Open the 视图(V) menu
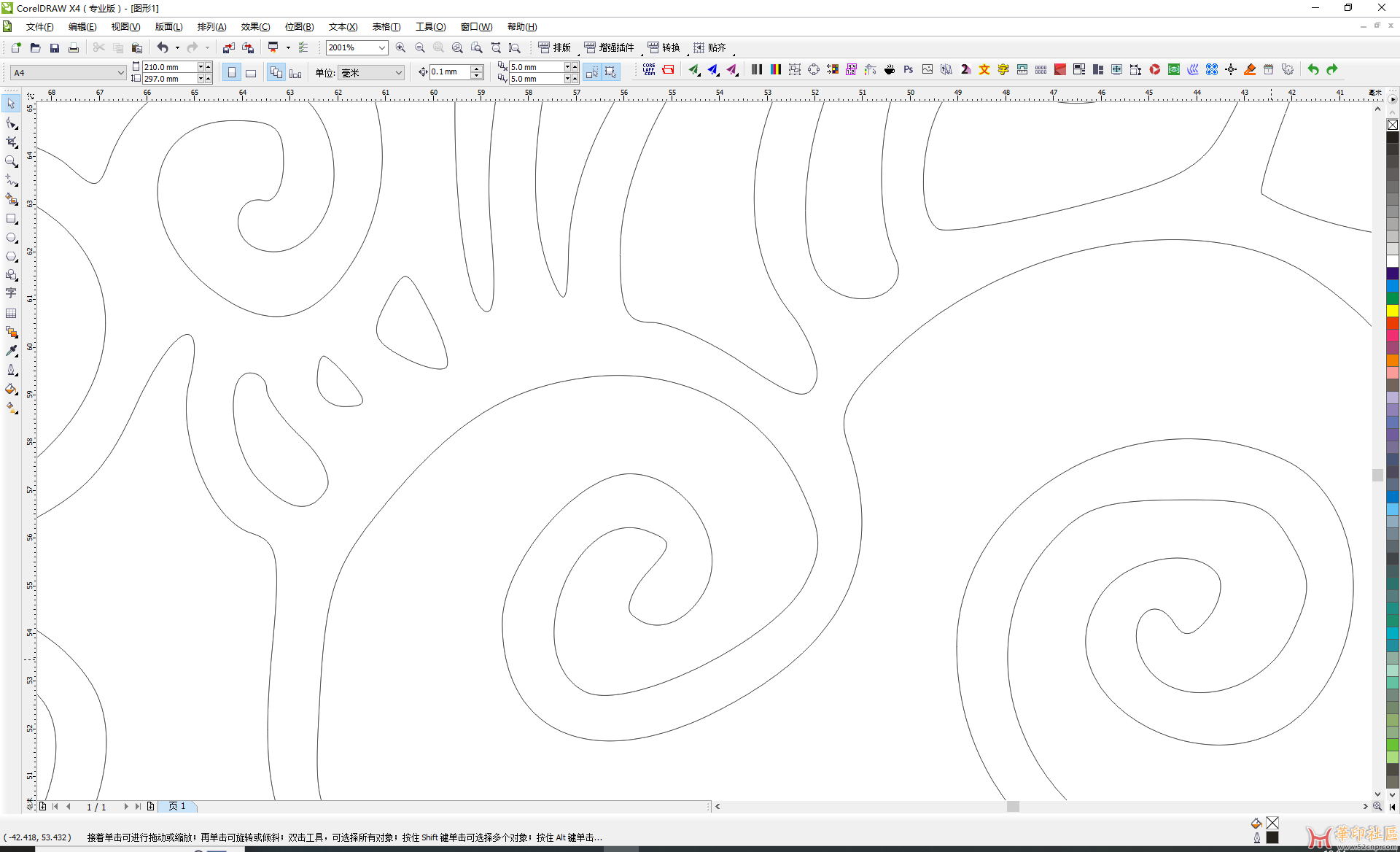This screenshot has height=852, width=1400. point(125,27)
